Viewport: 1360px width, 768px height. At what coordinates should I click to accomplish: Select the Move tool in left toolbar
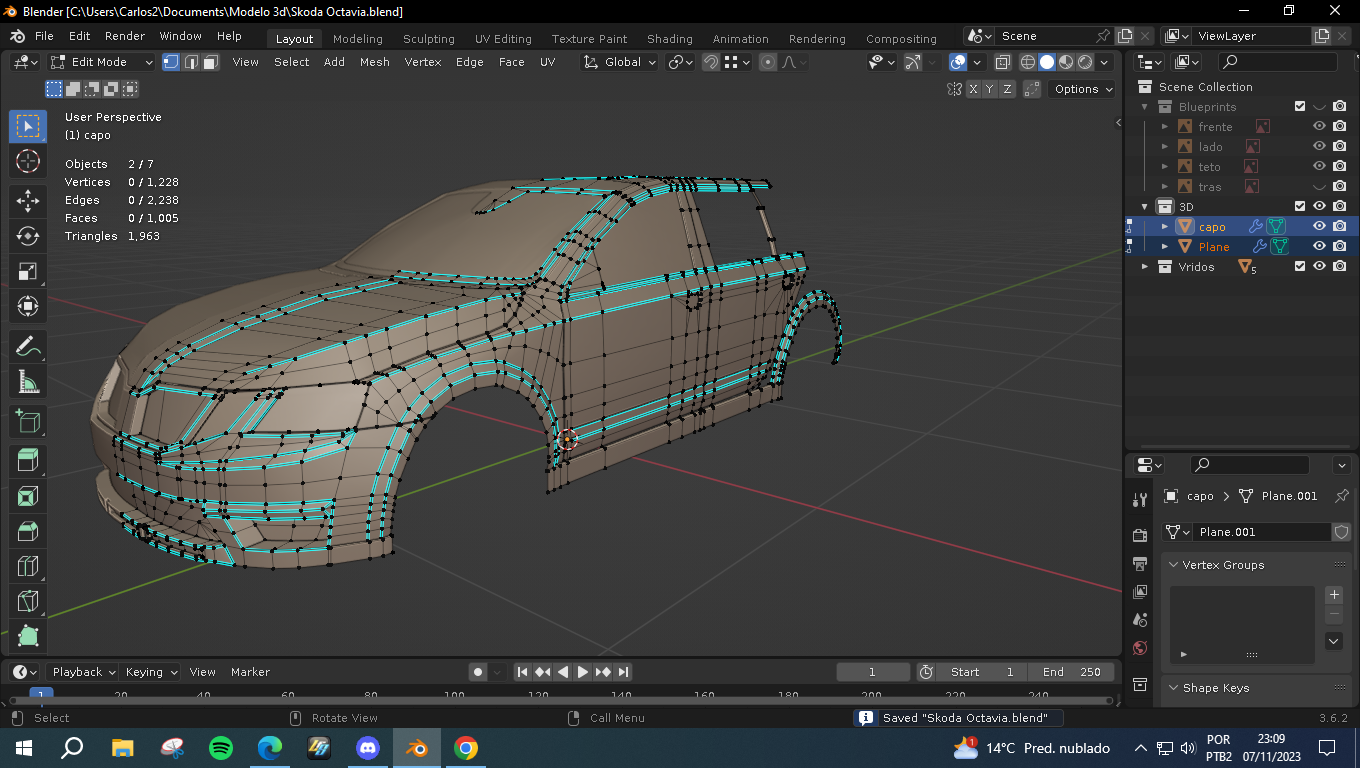pyautogui.click(x=28, y=199)
